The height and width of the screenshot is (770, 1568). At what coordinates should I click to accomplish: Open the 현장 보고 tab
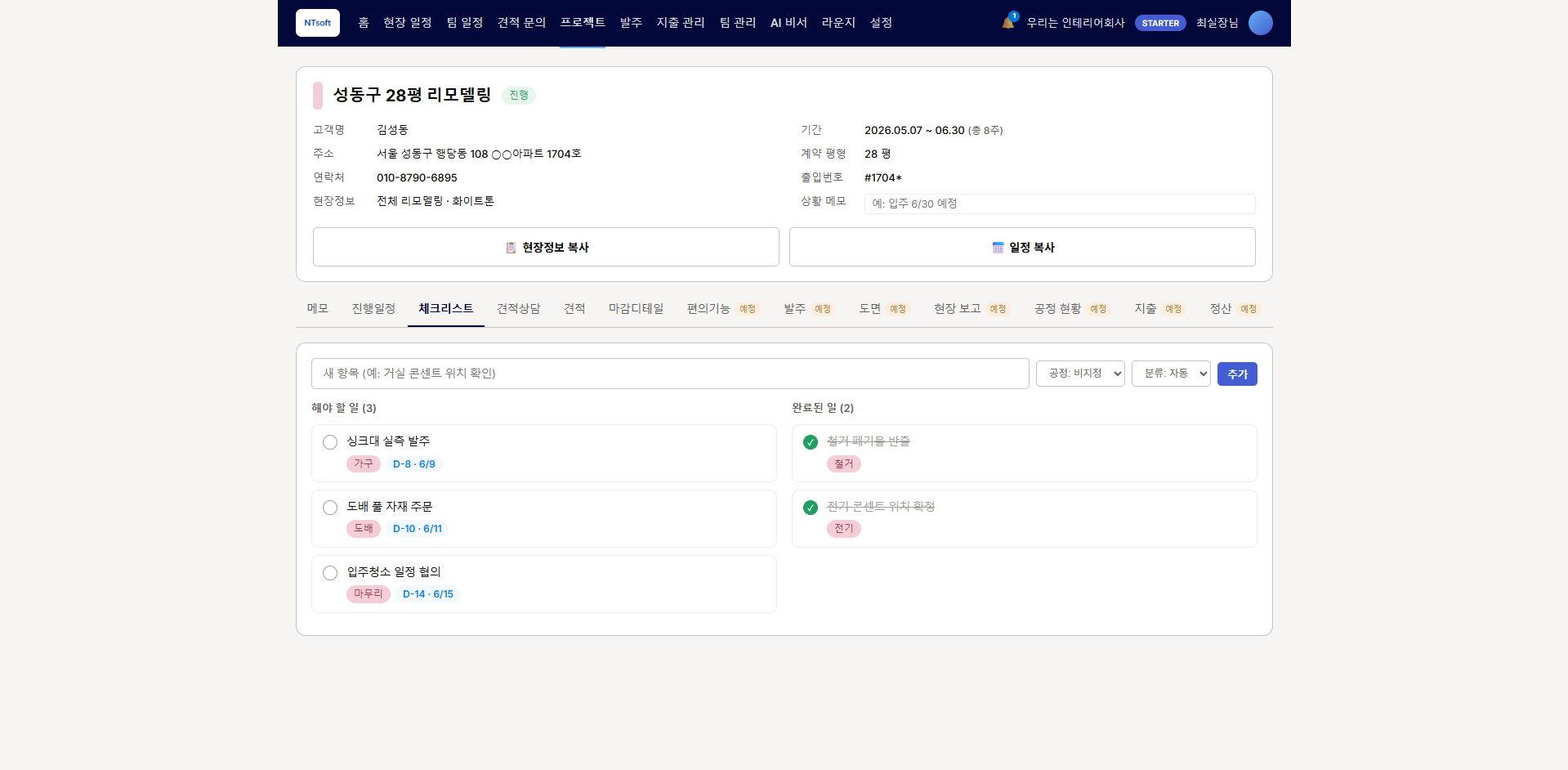972,309
